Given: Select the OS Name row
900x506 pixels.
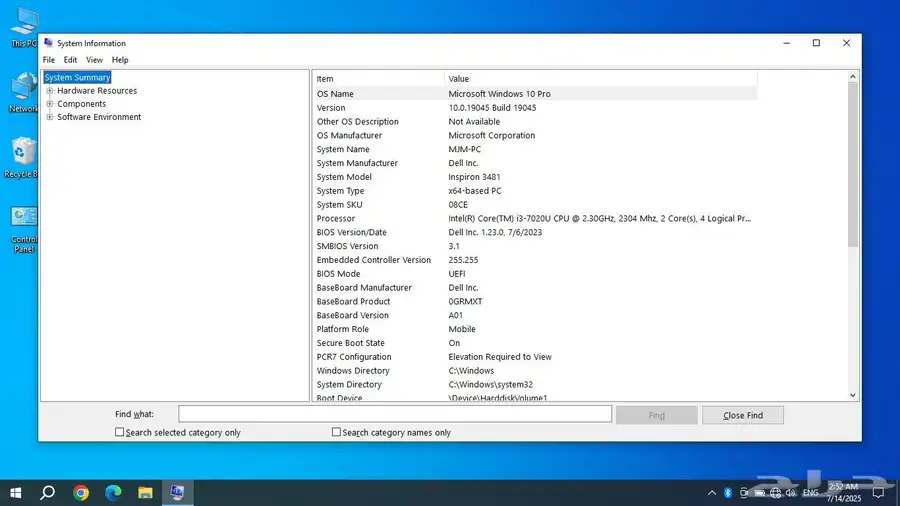Looking at the screenshot, I should pyautogui.click(x=535, y=94).
